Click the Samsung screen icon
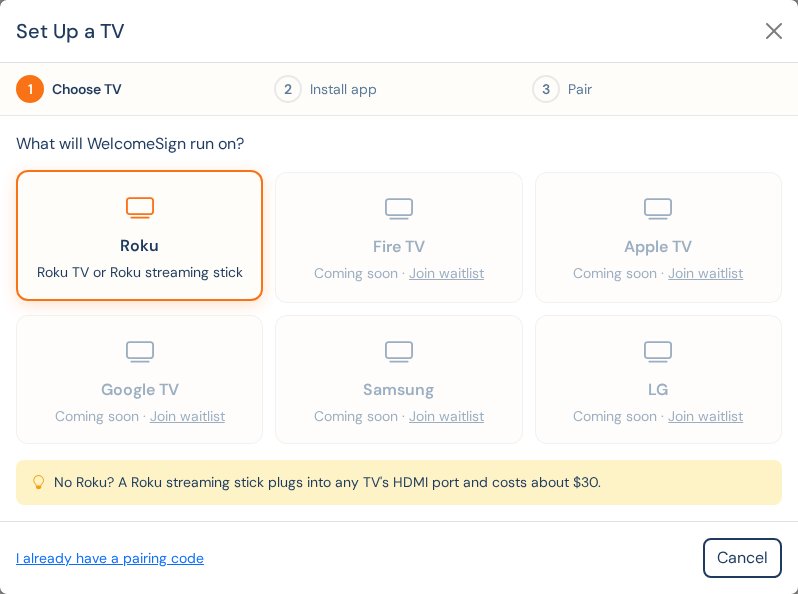 (398, 352)
